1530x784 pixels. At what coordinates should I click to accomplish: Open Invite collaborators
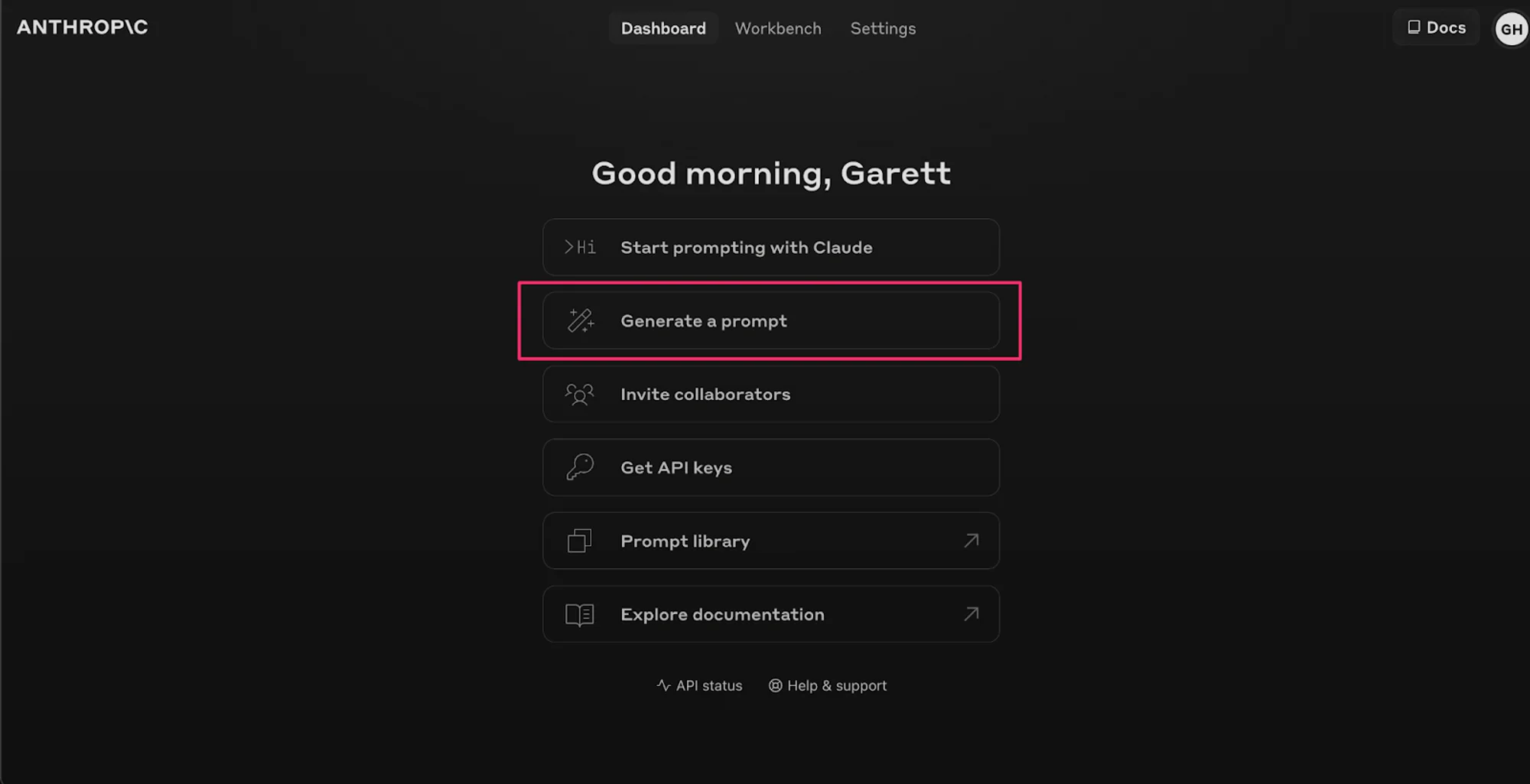[x=771, y=394]
